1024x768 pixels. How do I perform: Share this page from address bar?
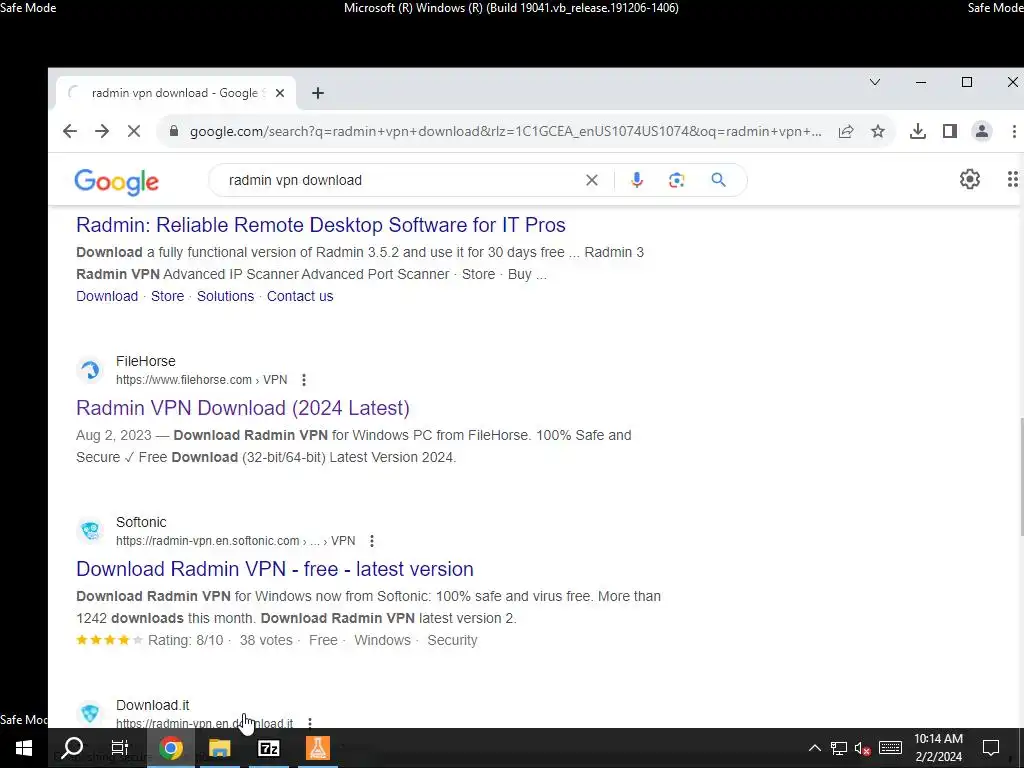(x=846, y=131)
